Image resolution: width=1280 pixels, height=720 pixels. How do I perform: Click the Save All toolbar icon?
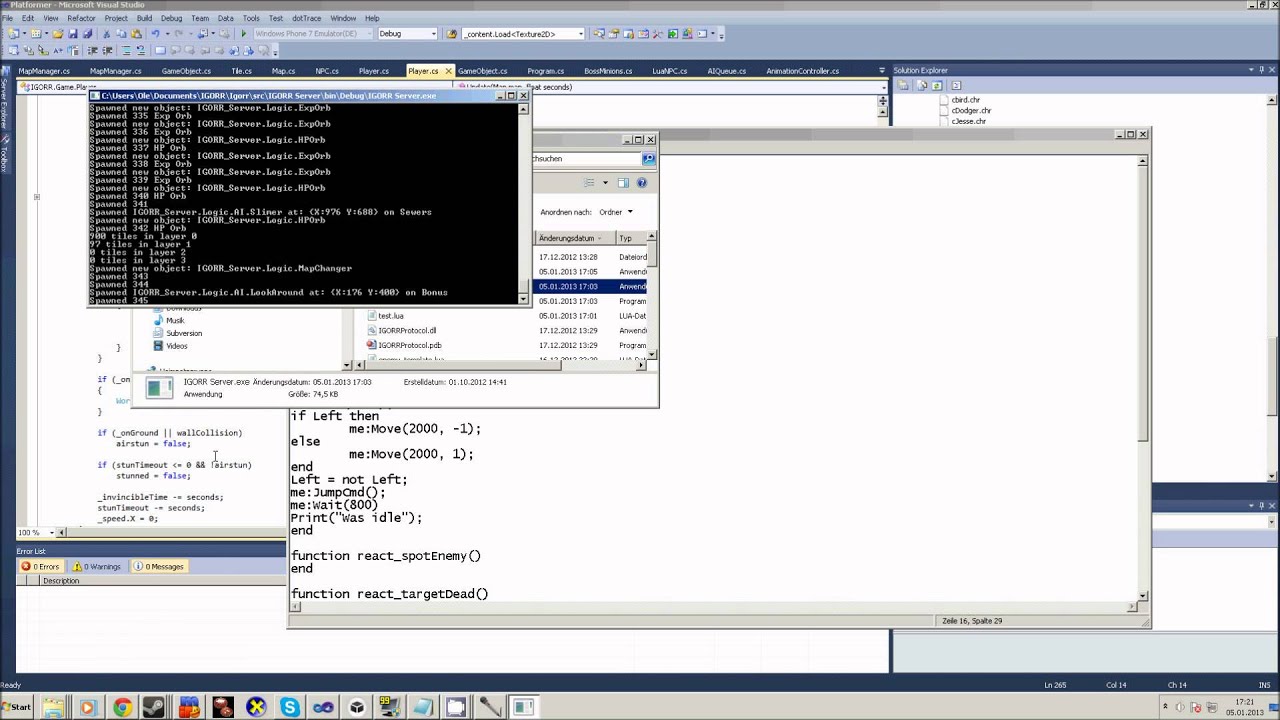click(87, 34)
